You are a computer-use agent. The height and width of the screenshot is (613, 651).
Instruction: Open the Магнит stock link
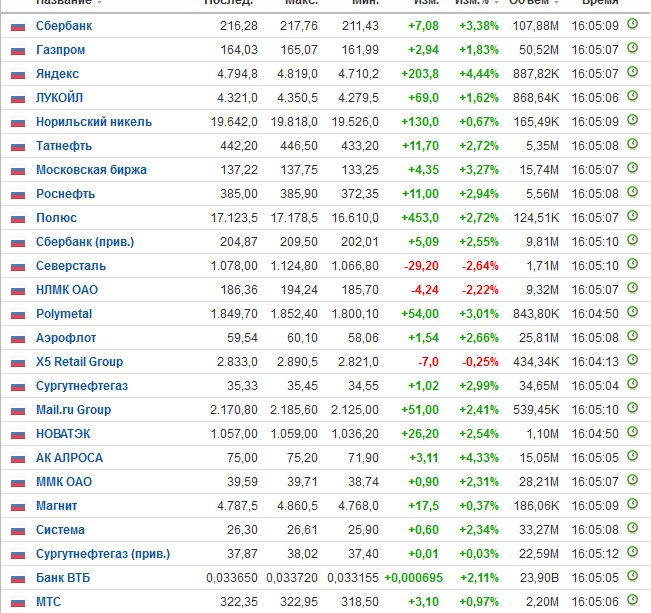click(56, 506)
